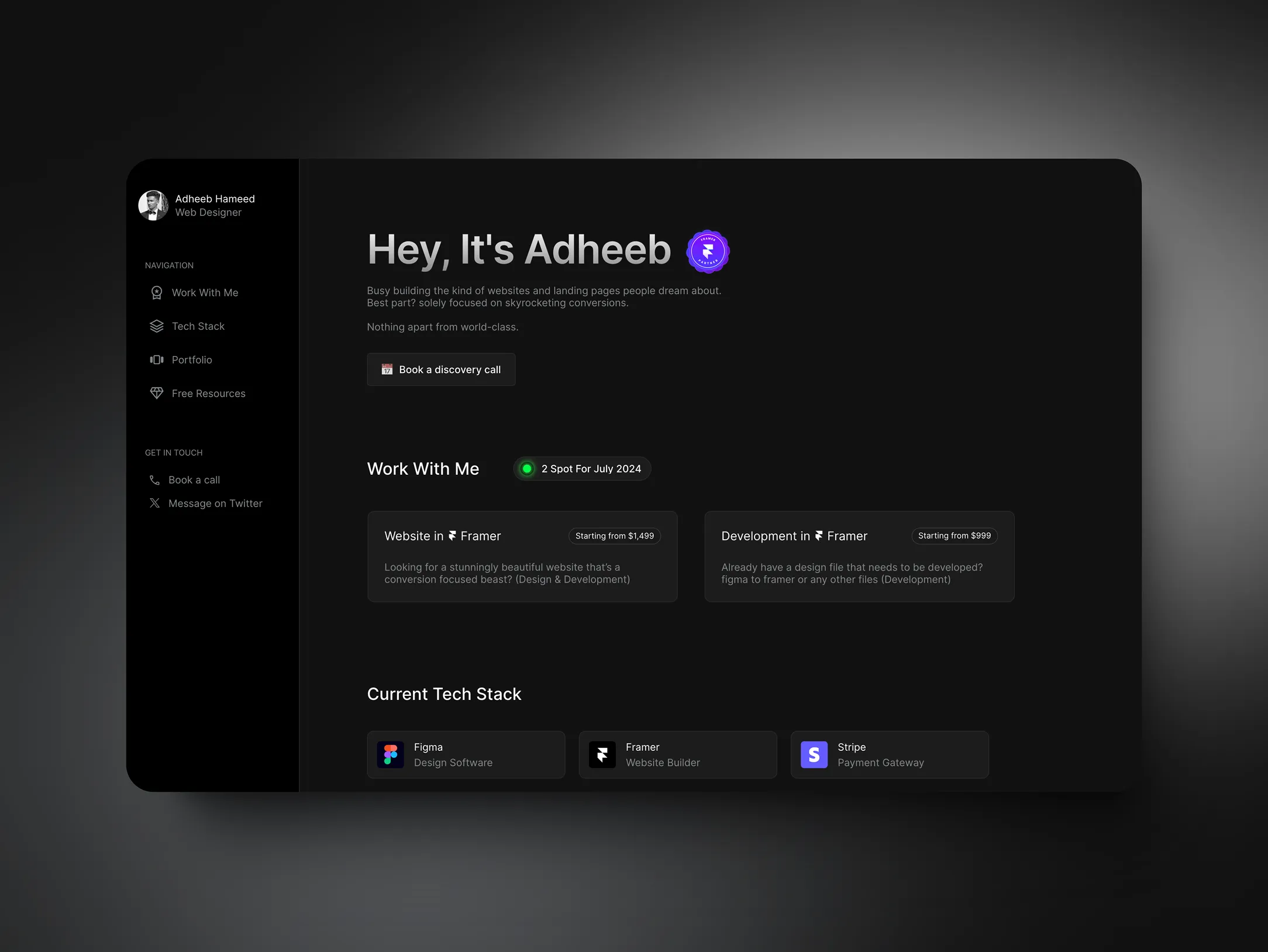The width and height of the screenshot is (1268, 952).
Task: Click the Starting from $999 price tag
Action: point(954,536)
